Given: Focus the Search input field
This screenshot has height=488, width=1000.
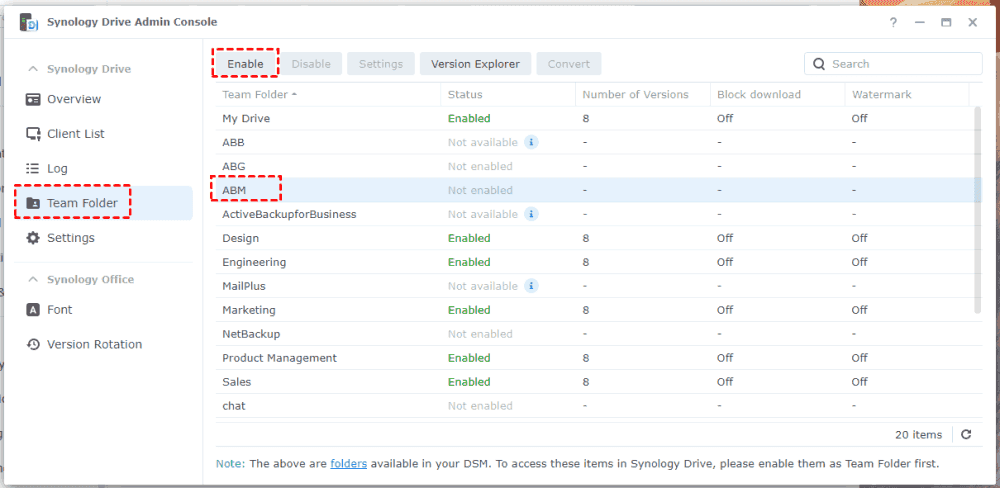Looking at the screenshot, I should 893,64.
